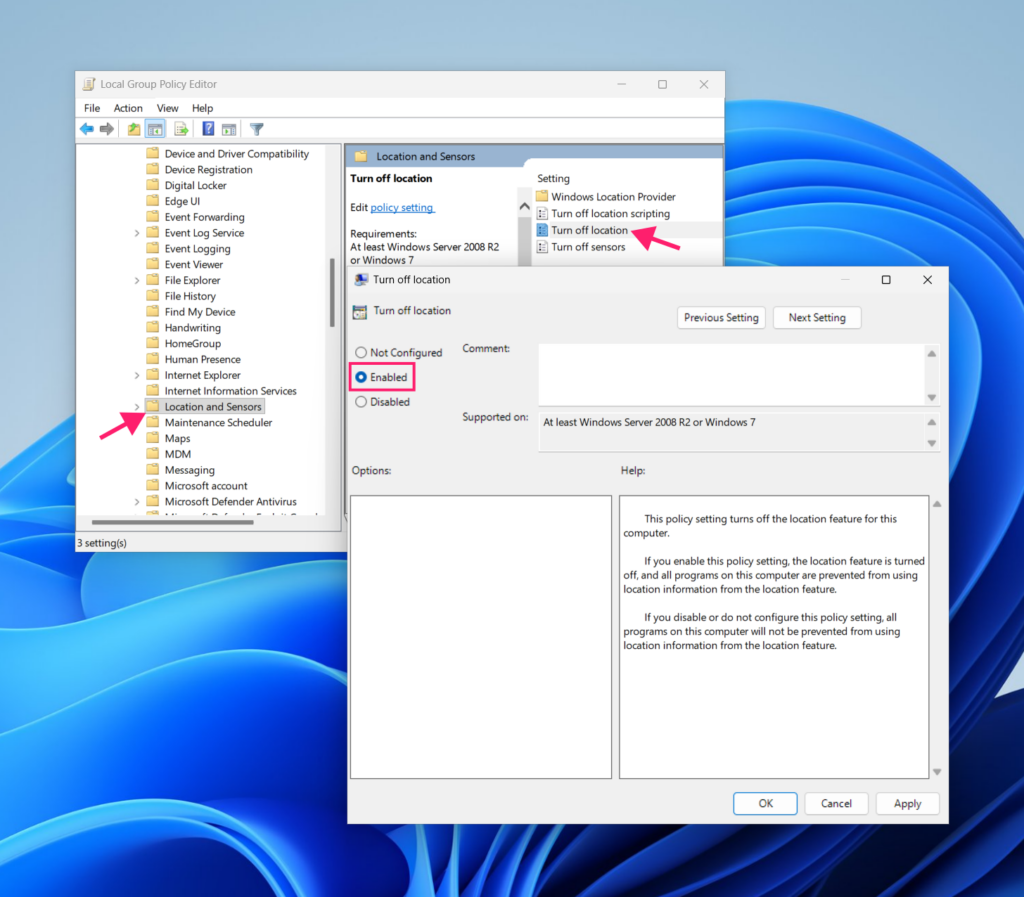Viewport: 1024px width, 897px height.
Task: Select the Not Configured radio button
Action: (361, 353)
